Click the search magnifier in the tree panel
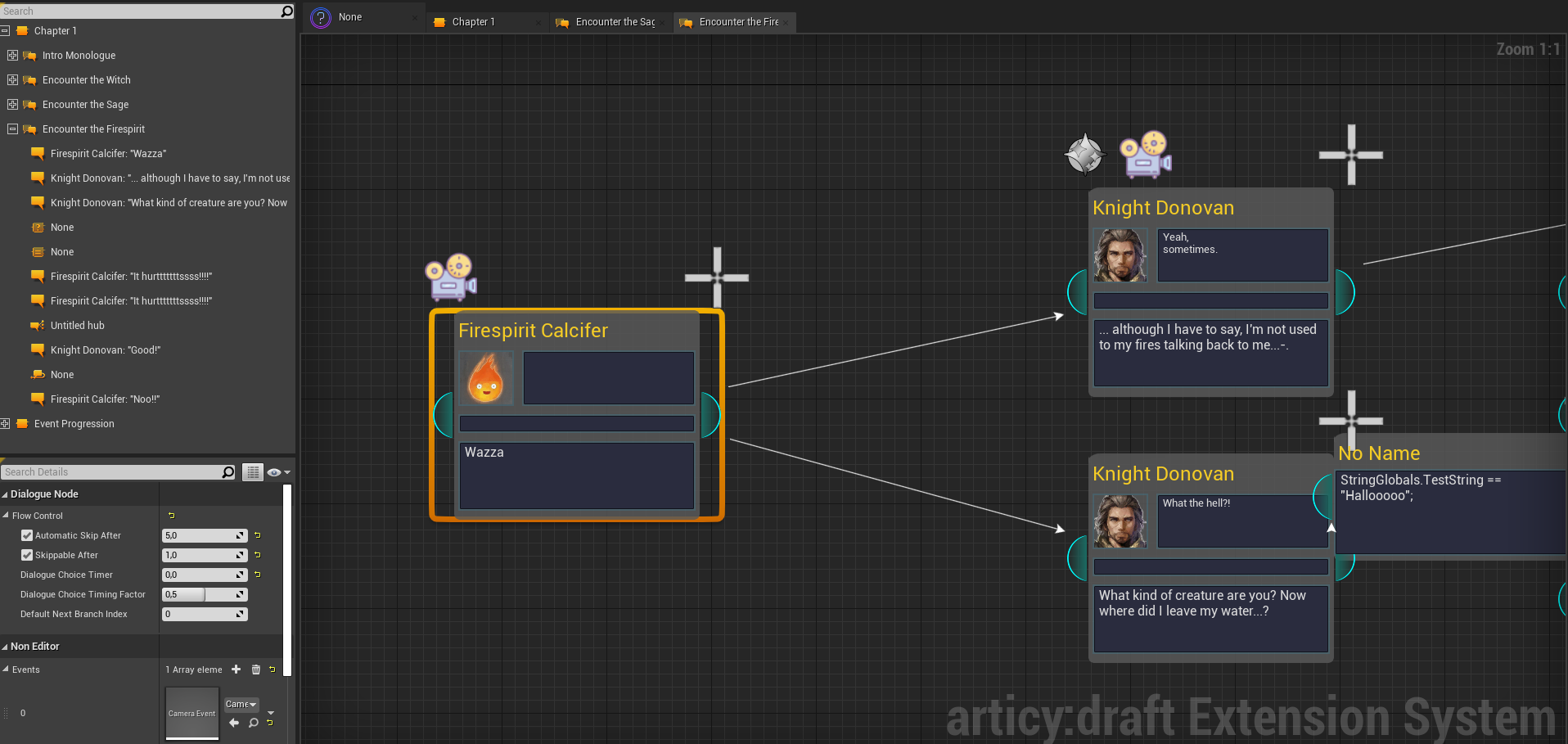1568x744 pixels. coord(286,11)
